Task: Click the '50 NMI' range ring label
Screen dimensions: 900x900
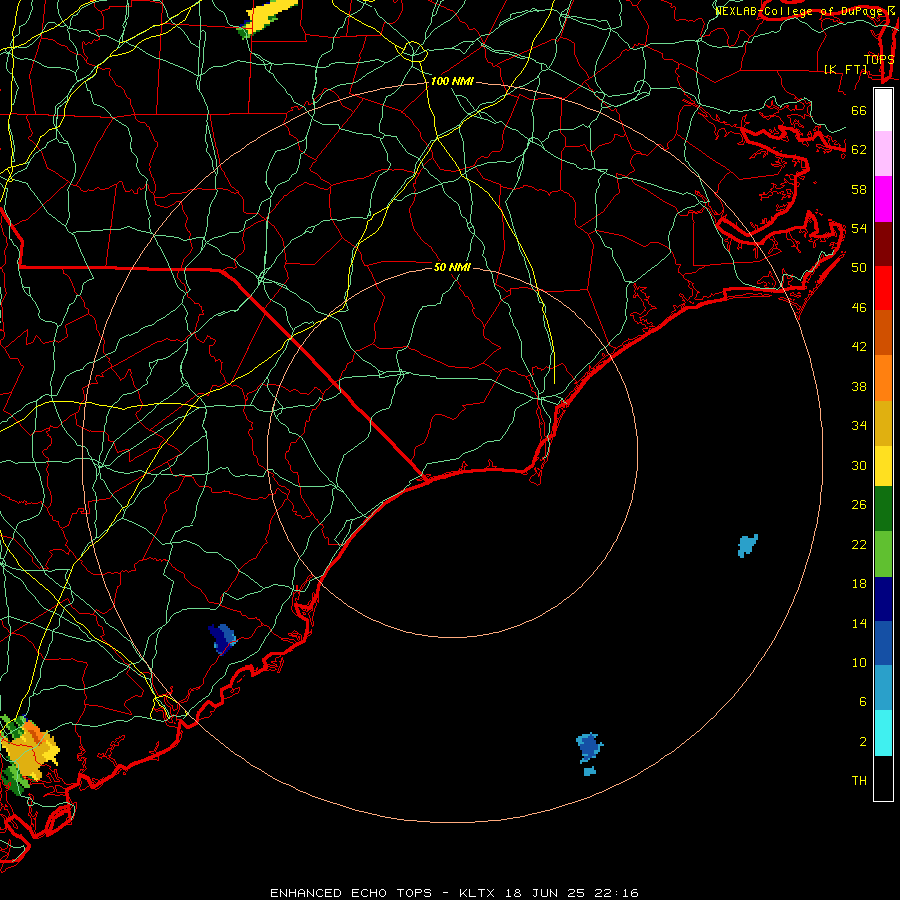Action: (x=452, y=267)
